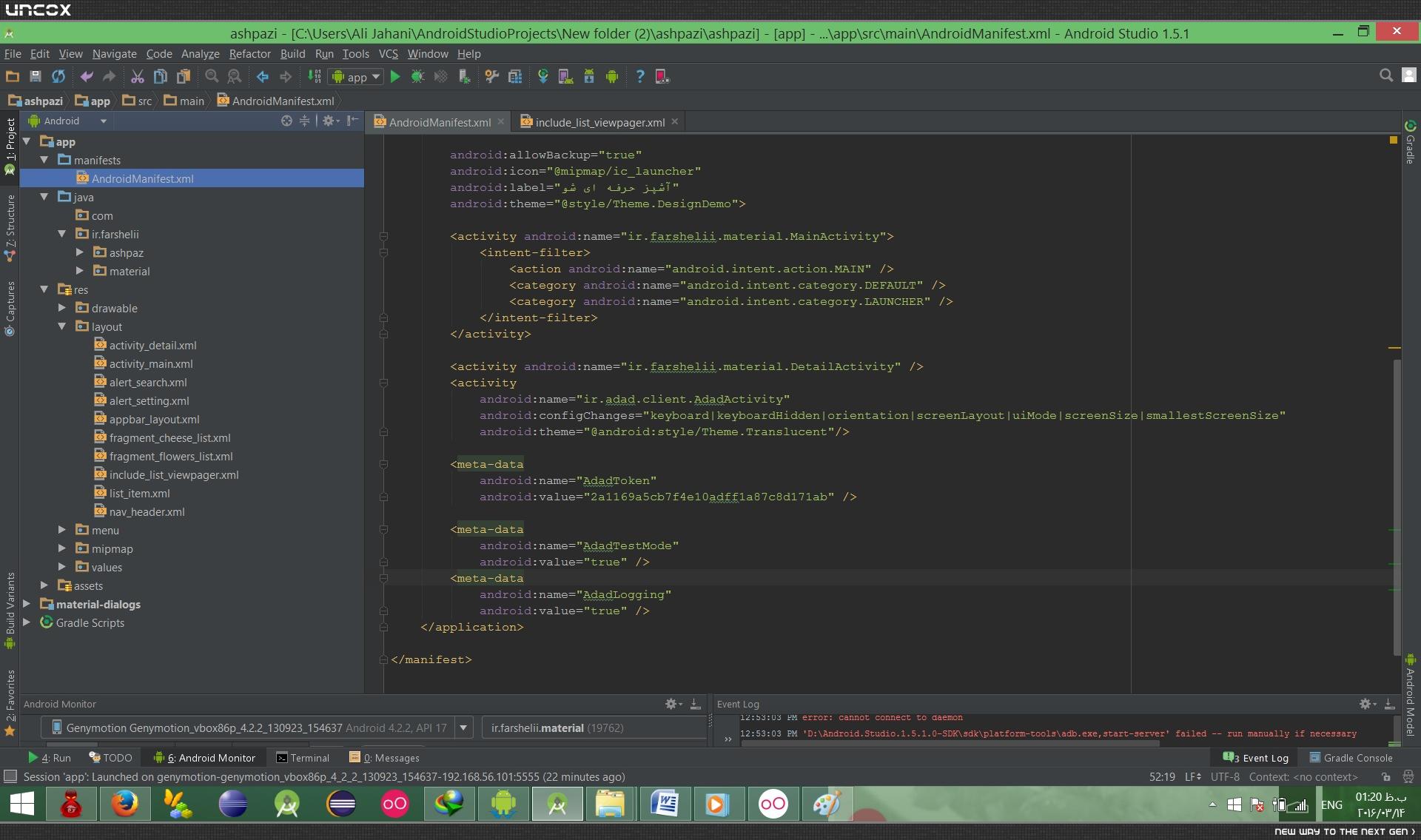
Task: Toggle read-only lock in status bar
Action: [1385, 777]
